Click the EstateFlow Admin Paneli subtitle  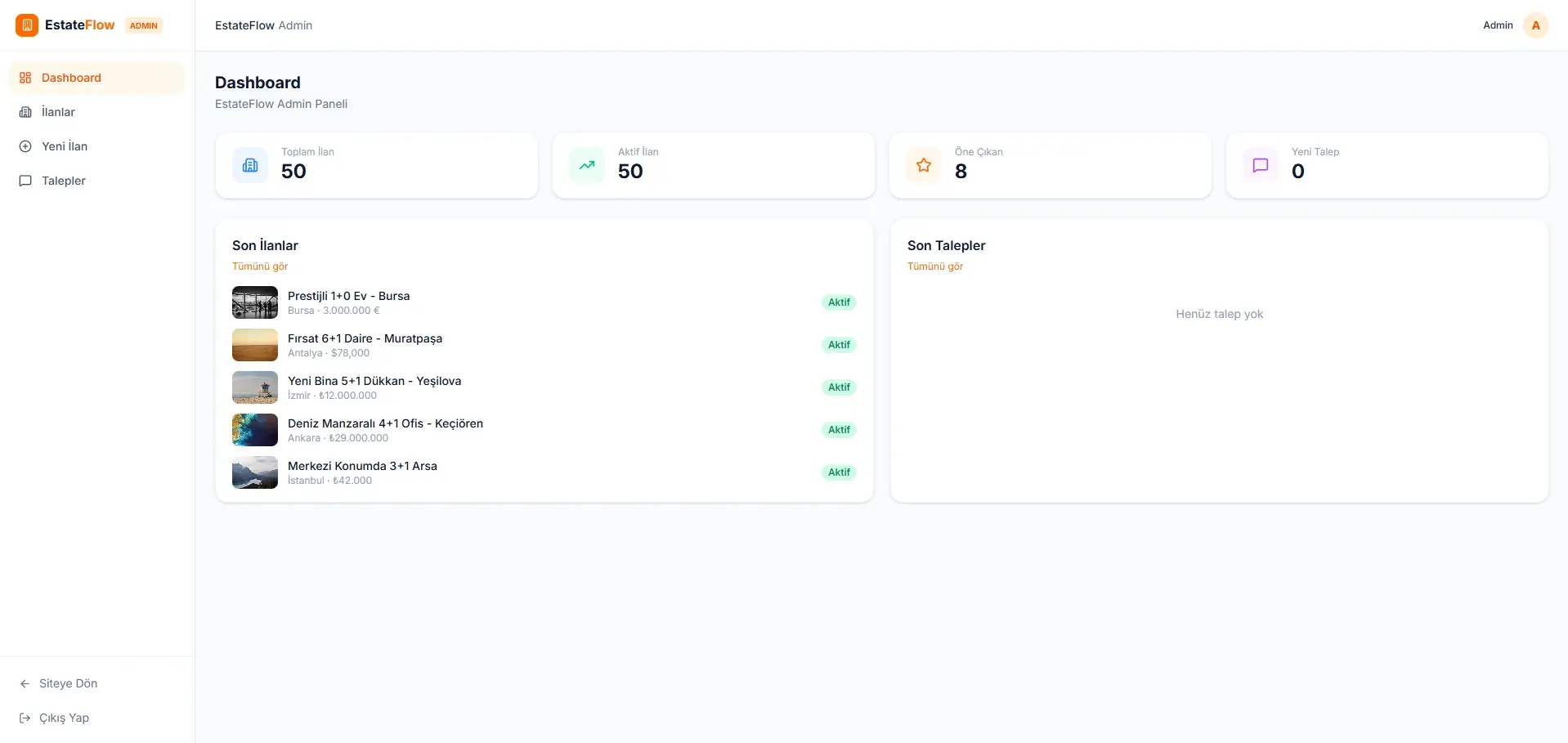[x=281, y=104]
